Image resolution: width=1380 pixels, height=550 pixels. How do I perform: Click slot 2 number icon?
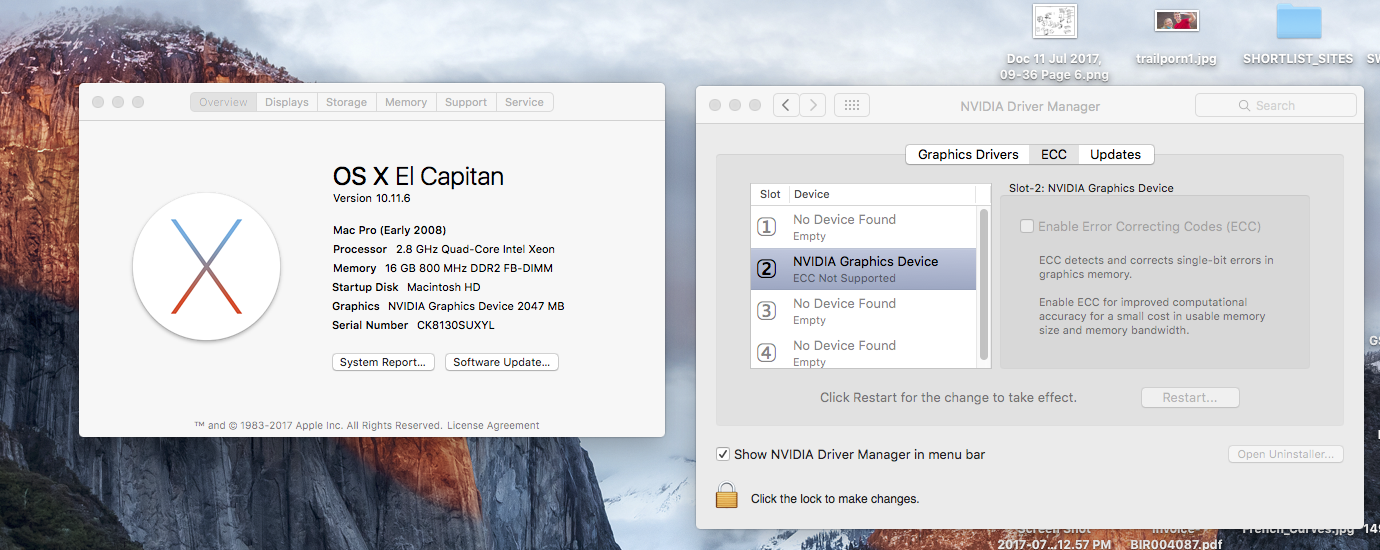click(767, 269)
